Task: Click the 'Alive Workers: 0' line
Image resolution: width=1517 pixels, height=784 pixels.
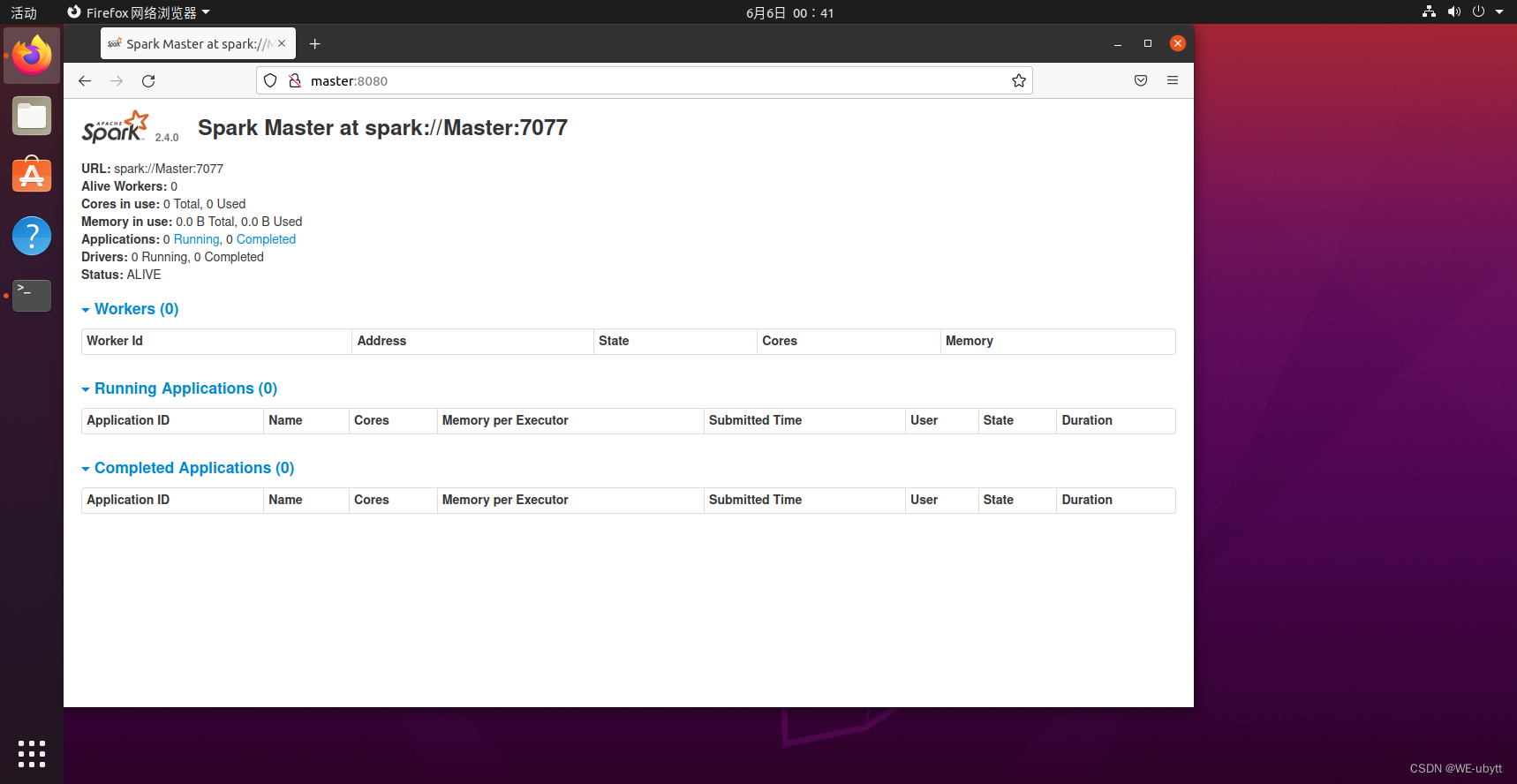Action: [x=129, y=186]
